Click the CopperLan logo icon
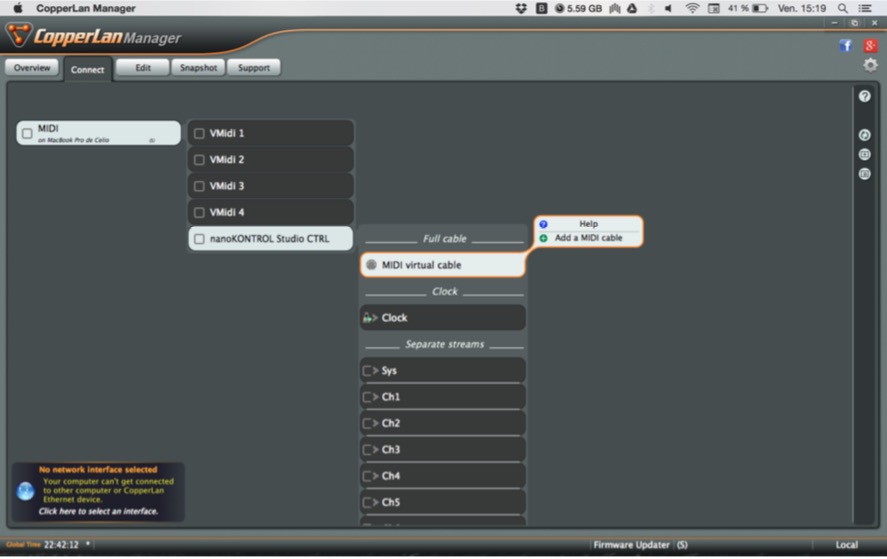The height and width of the screenshot is (559, 887). point(18,36)
